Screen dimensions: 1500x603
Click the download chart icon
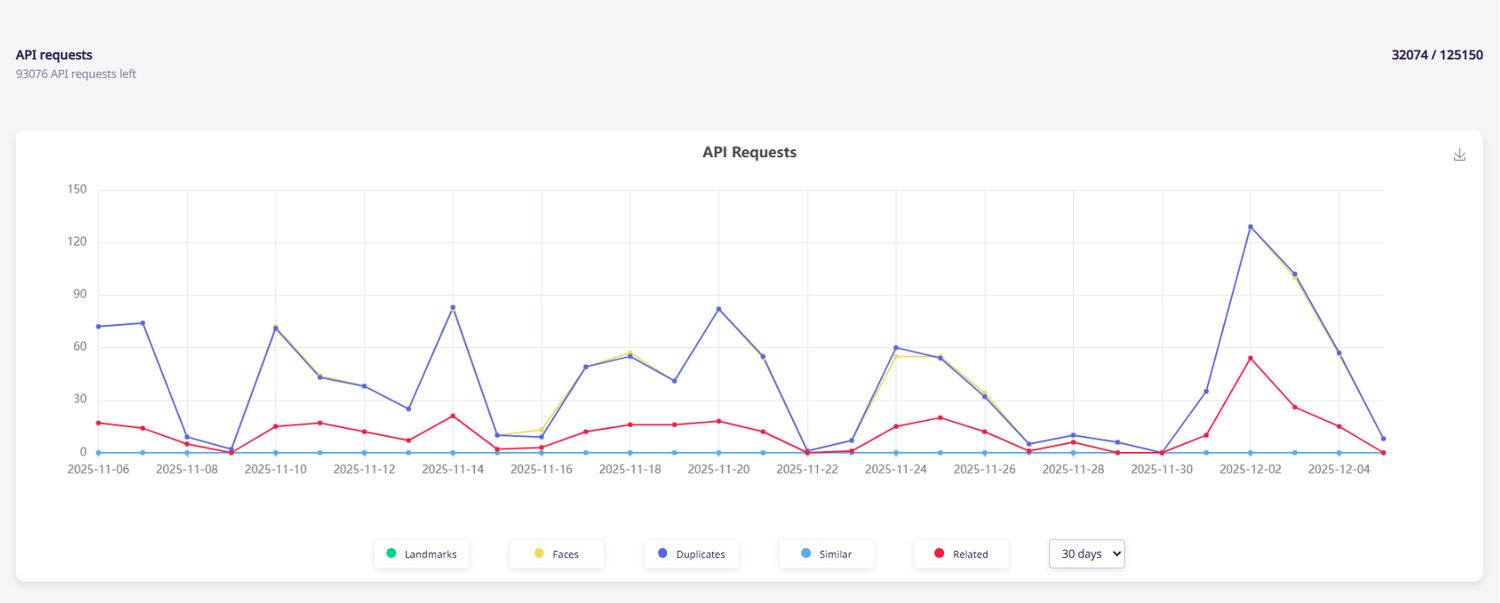tap(1459, 155)
